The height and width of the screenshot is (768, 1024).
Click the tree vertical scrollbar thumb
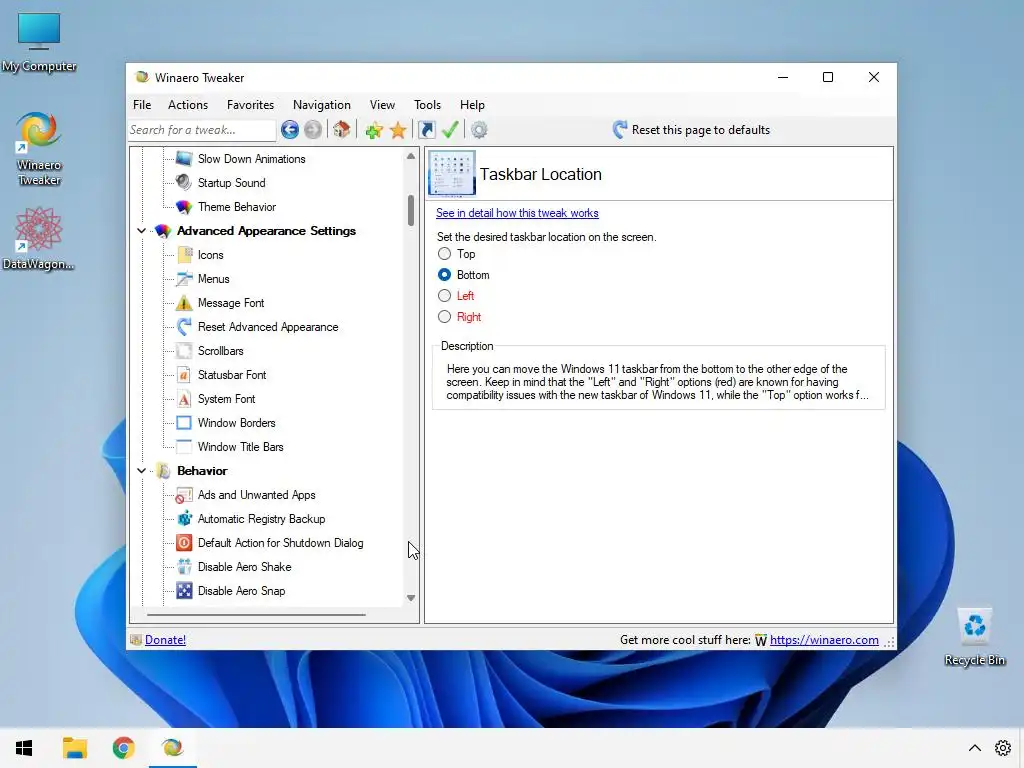411,210
